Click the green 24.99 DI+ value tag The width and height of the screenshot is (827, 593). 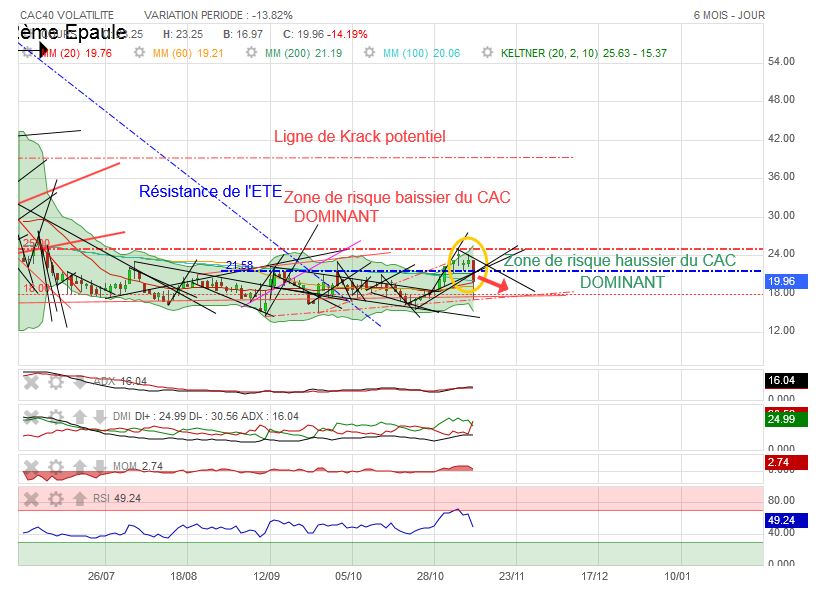[786, 419]
